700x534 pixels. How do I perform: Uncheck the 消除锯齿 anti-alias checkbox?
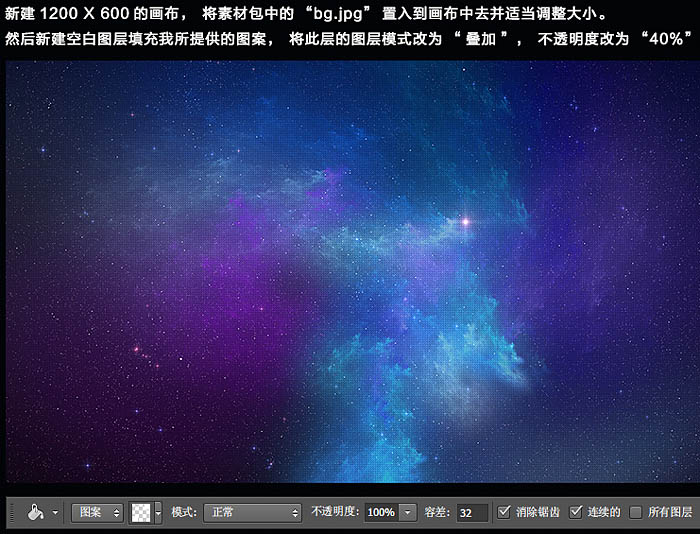tap(504, 512)
